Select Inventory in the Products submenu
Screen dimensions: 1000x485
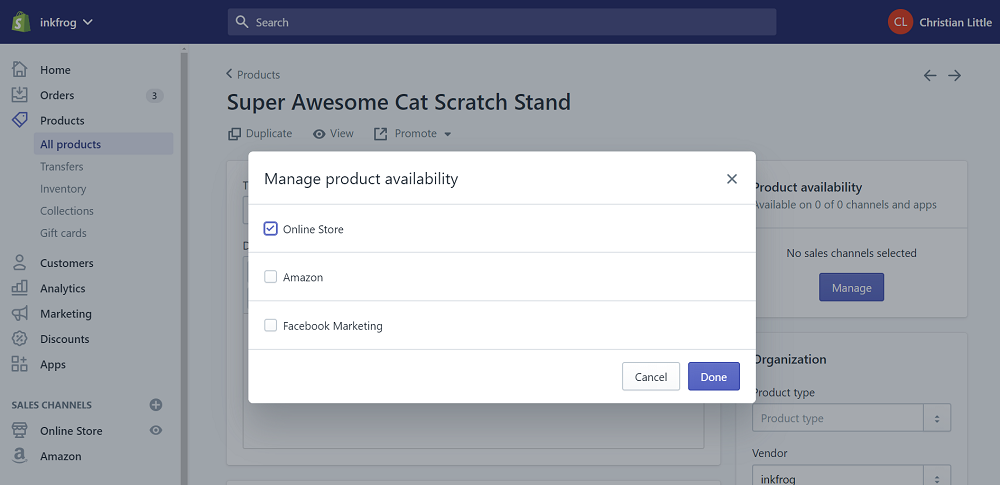click(63, 189)
